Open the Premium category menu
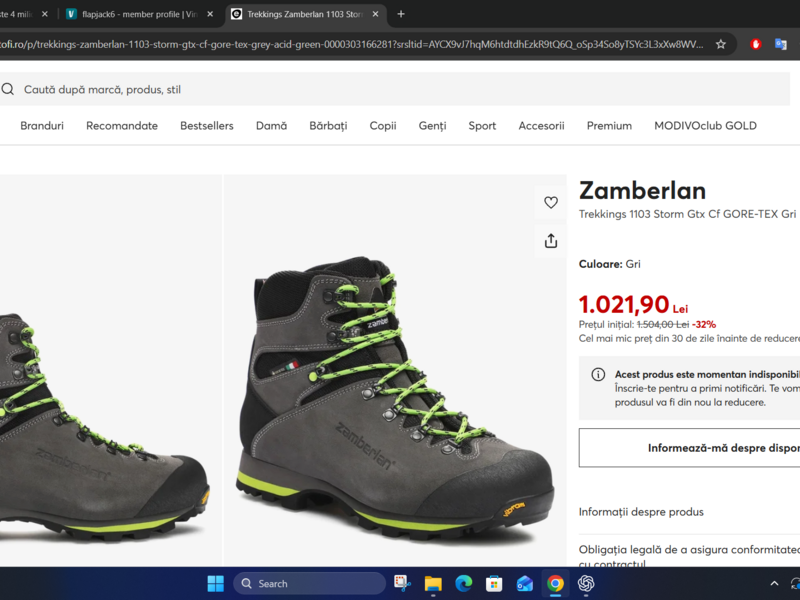Screen dimensions: 800x600 pos(609,126)
